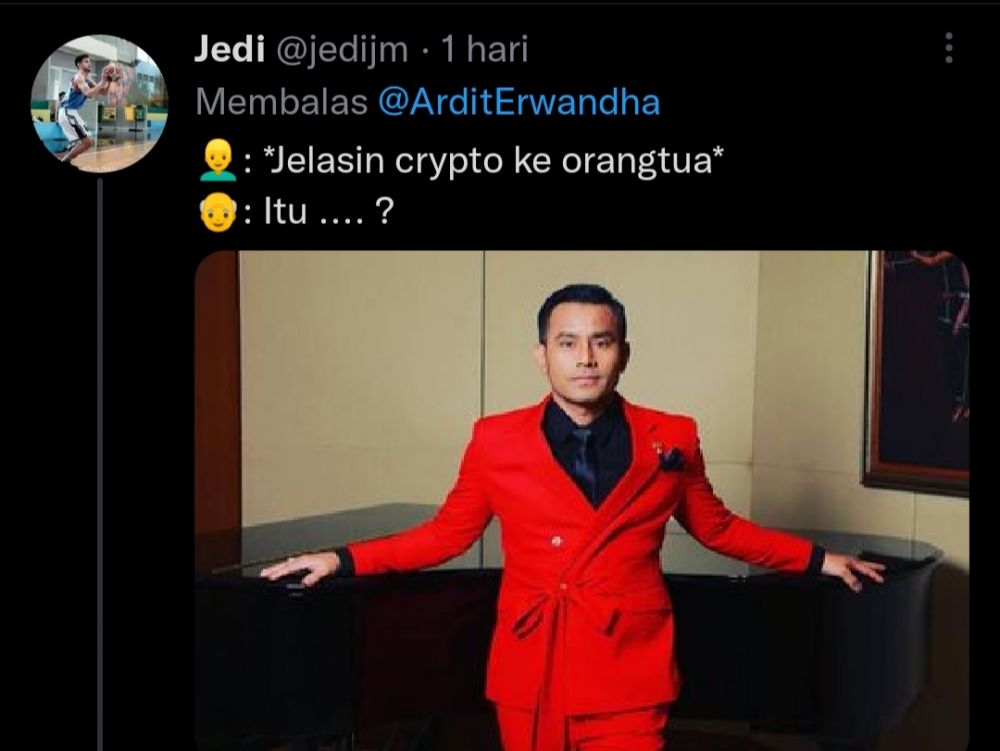Click the framed painting in the photo
The image size is (1000, 751).
pos(917,371)
